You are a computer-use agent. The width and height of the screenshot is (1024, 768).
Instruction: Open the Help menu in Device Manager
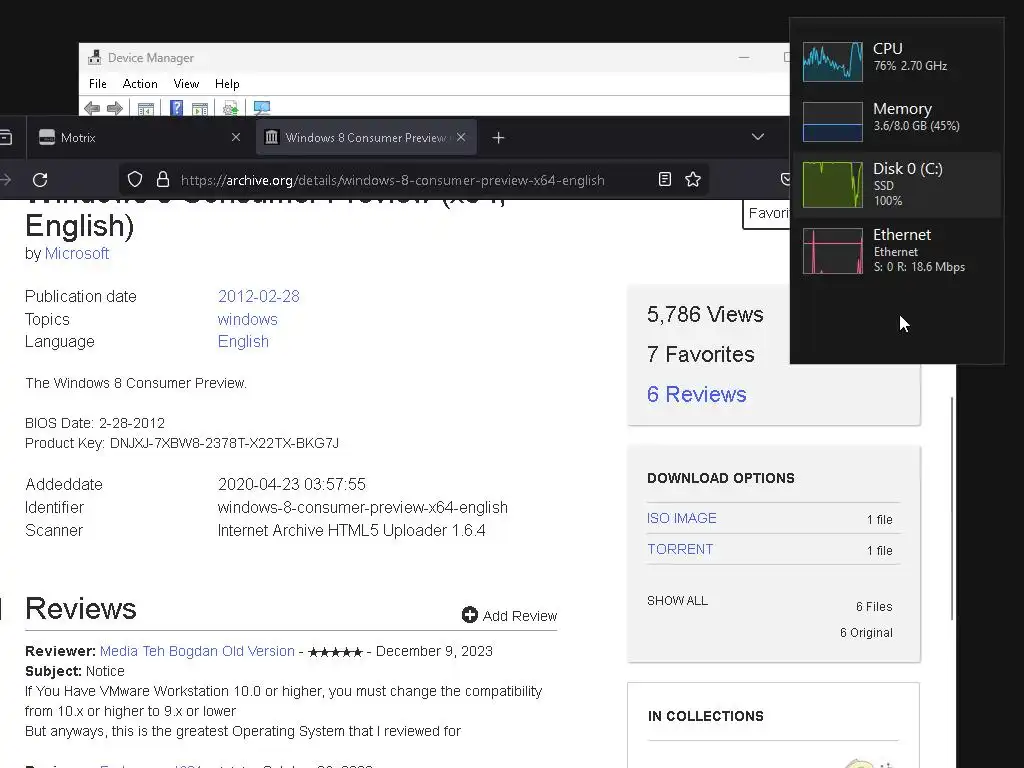[x=227, y=84]
